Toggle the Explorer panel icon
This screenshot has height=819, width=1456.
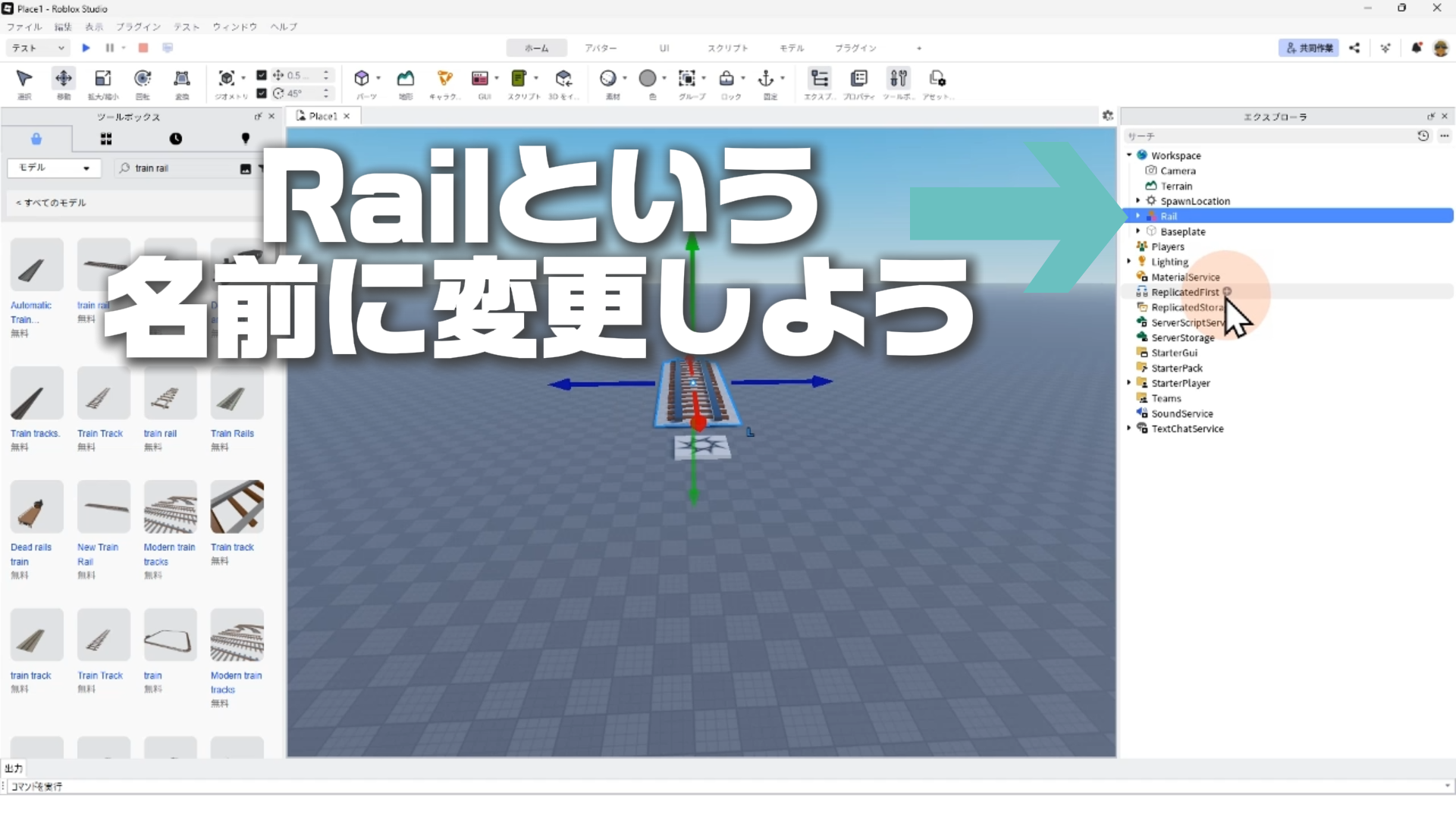tap(819, 79)
